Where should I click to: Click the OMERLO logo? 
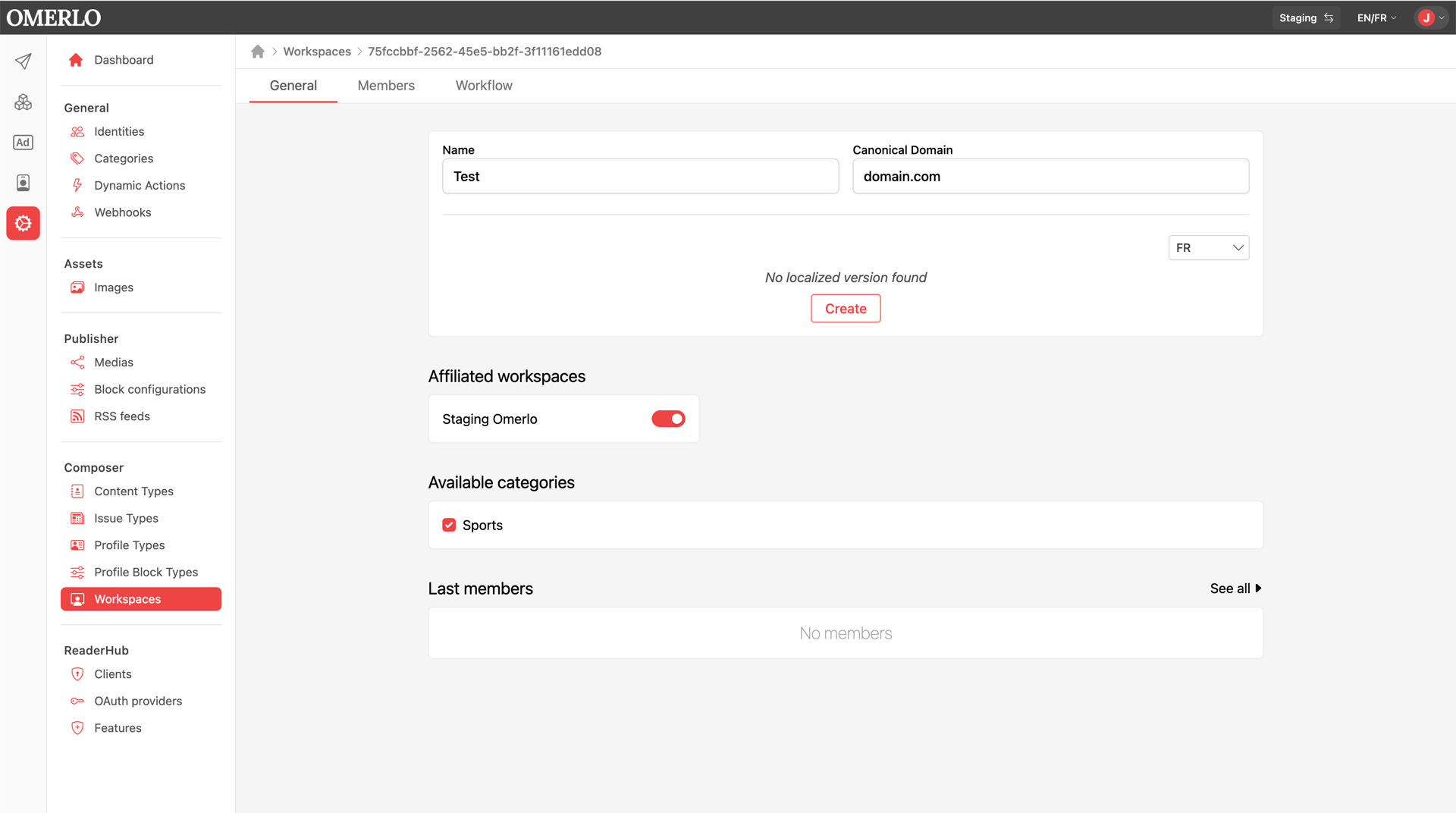click(54, 17)
